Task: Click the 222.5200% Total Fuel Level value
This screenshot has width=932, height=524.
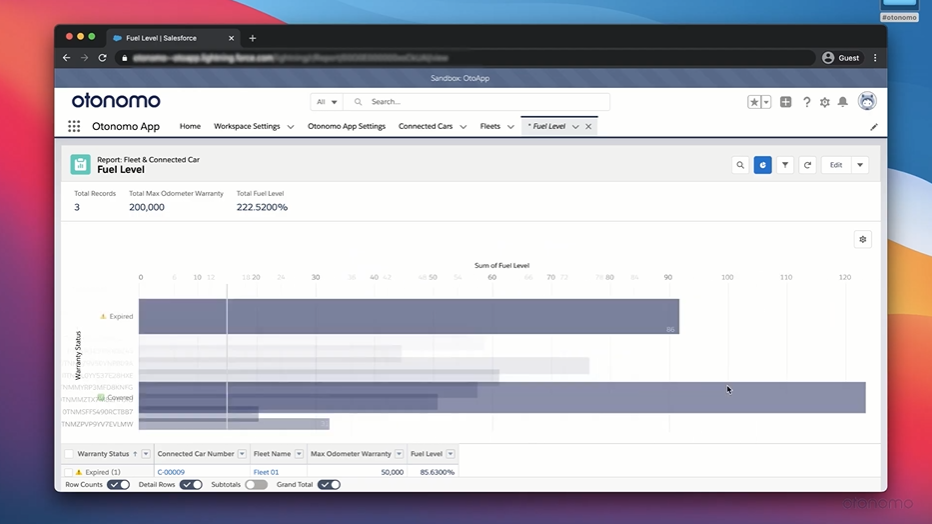Action: (262, 207)
